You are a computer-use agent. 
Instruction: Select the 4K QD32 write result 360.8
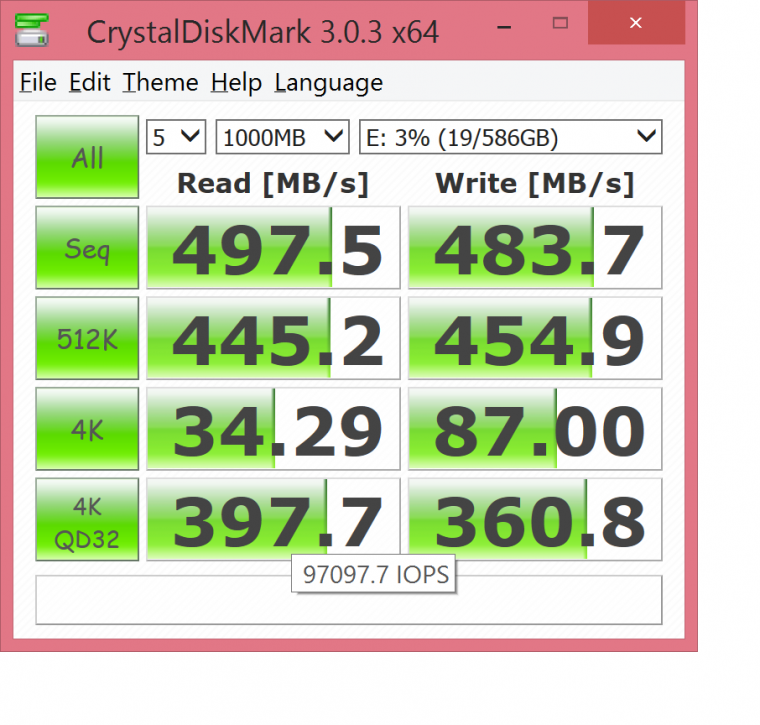535,520
